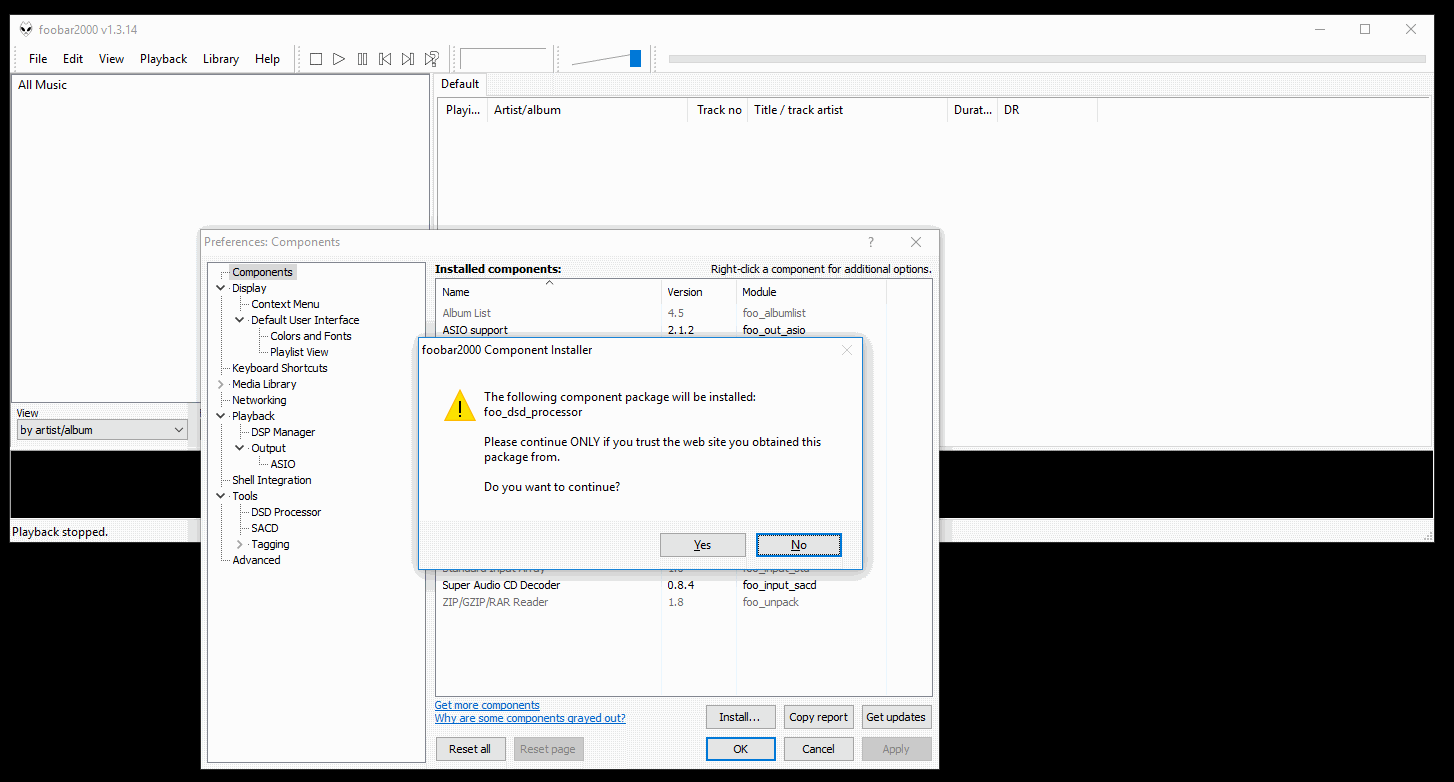The height and width of the screenshot is (782, 1454).
Task: Open the File menu
Action: pyautogui.click(x=38, y=59)
